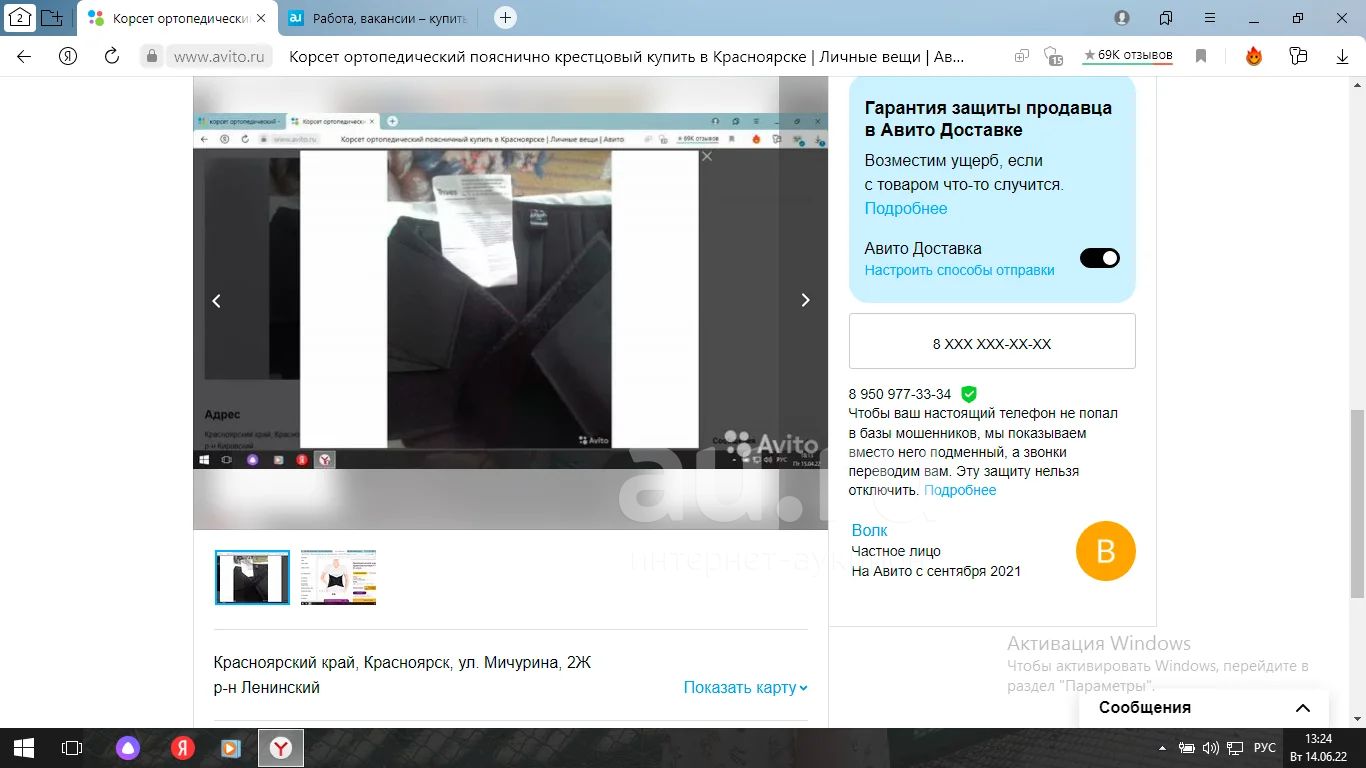This screenshot has height=768, width=1366.
Task: Toggle the Авито Доставка switch
Action: (x=1100, y=258)
